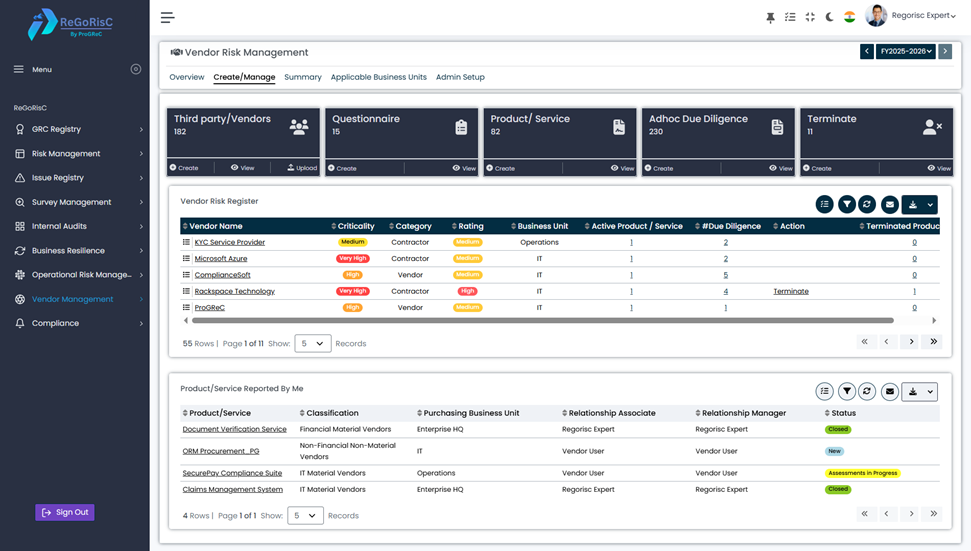This screenshot has height=551, width=971.
Task: Refresh the Vendor Risk Register table
Action: coord(867,204)
